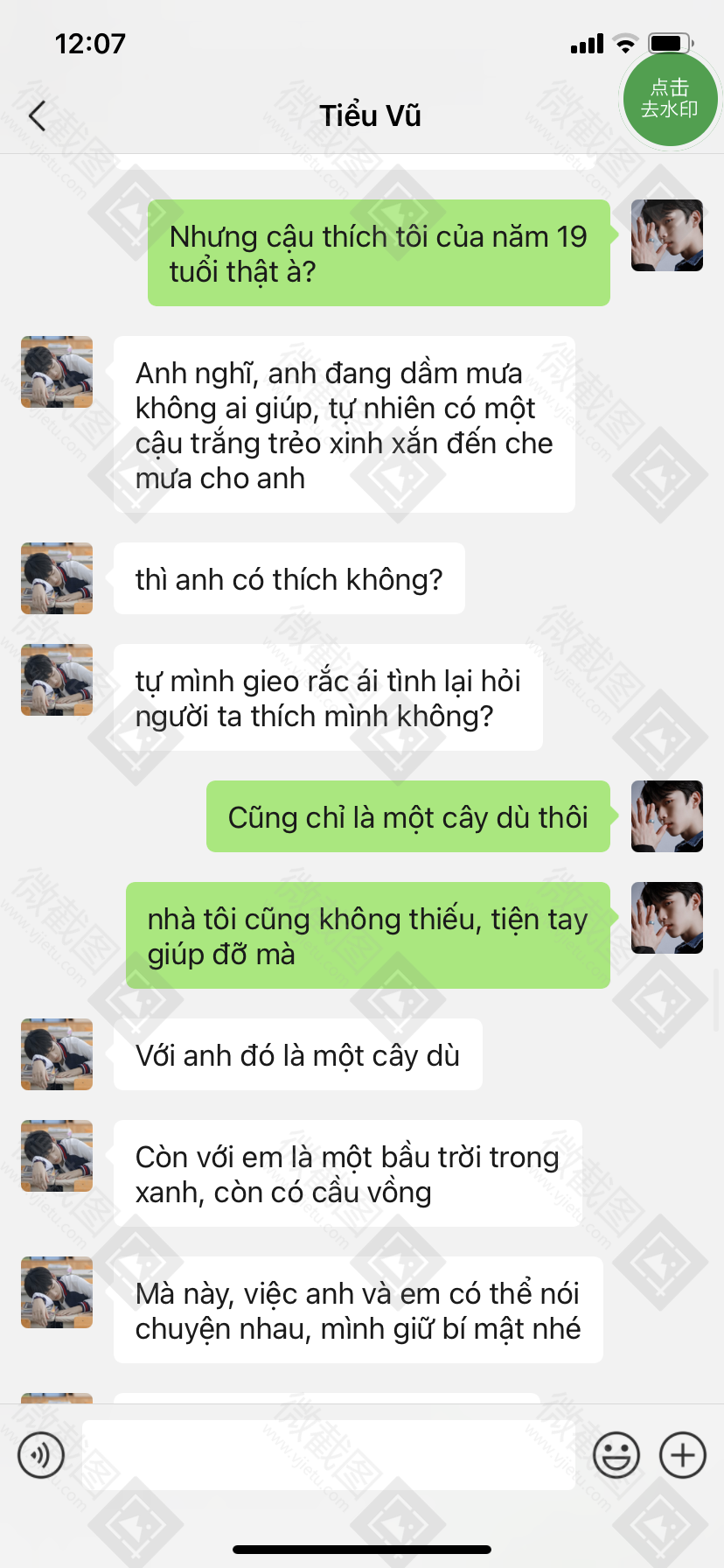Image resolution: width=724 pixels, height=1568 pixels.
Task: Open the plus attachments menu
Action: tap(683, 1455)
